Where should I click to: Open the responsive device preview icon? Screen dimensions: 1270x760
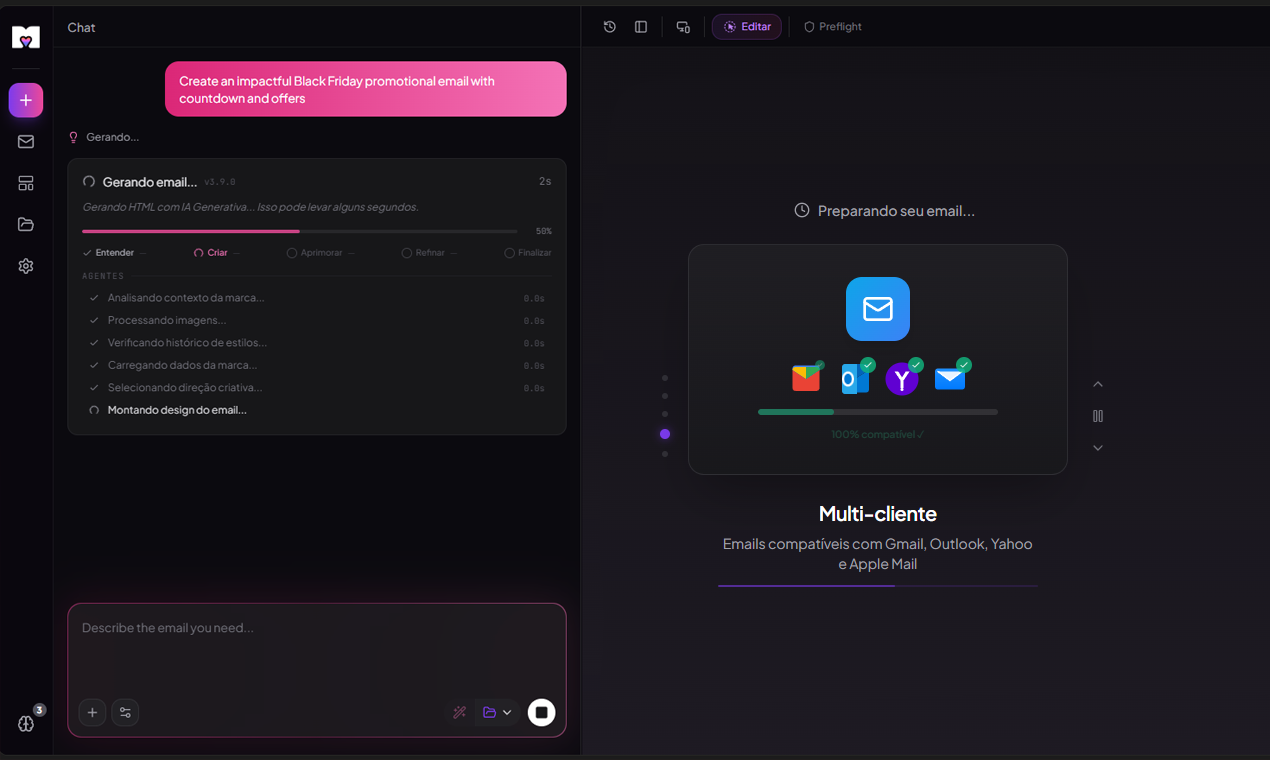click(x=683, y=27)
